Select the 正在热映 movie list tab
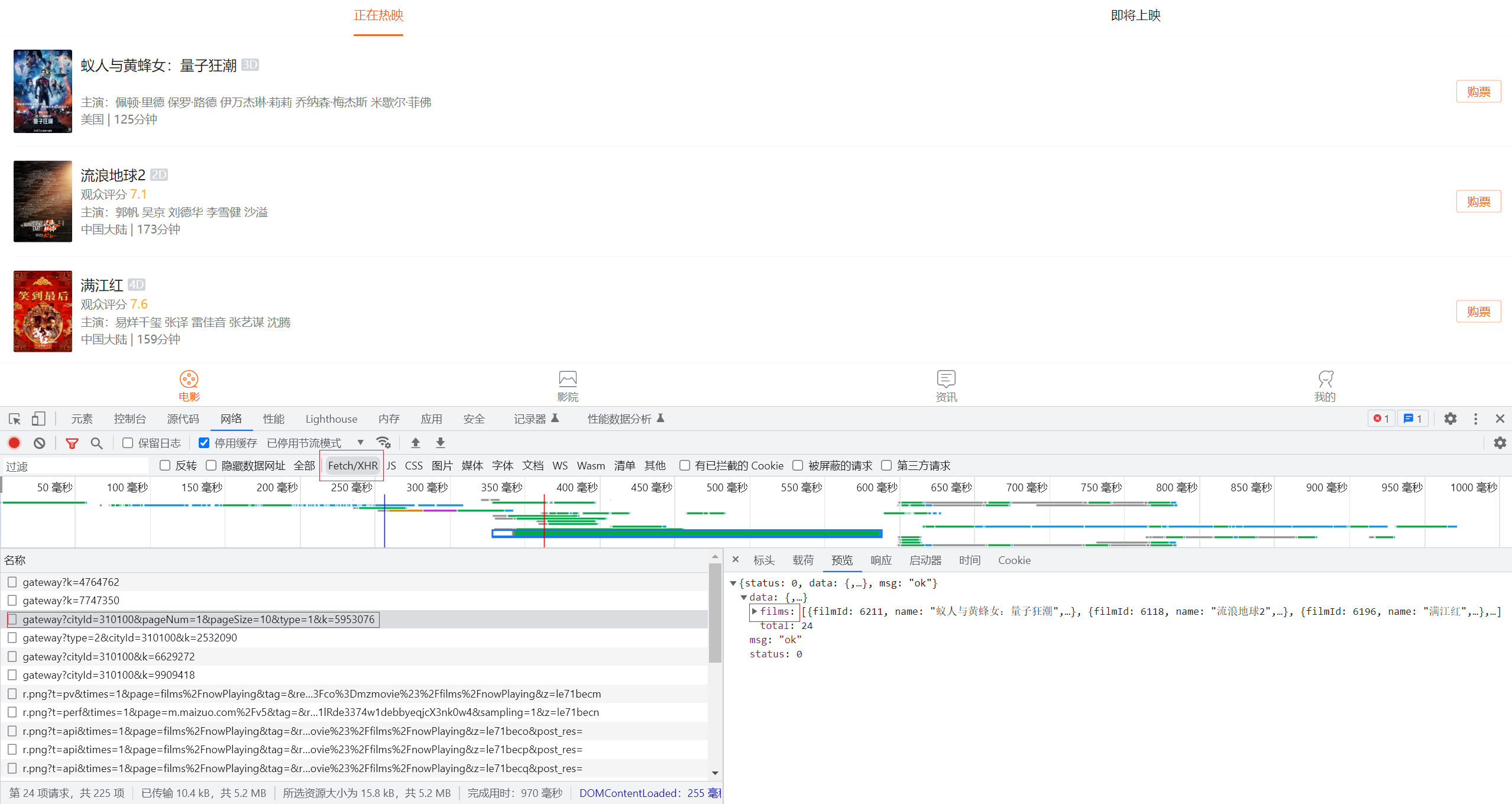The image size is (1512, 804). click(x=378, y=15)
